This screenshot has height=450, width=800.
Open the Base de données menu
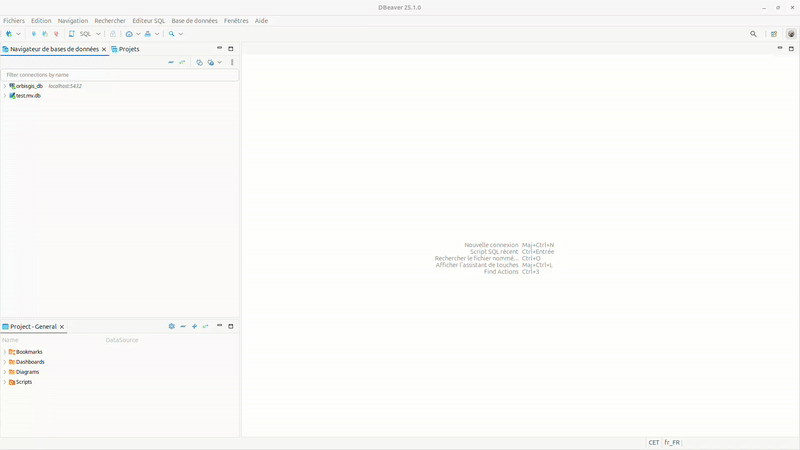[194, 20]
